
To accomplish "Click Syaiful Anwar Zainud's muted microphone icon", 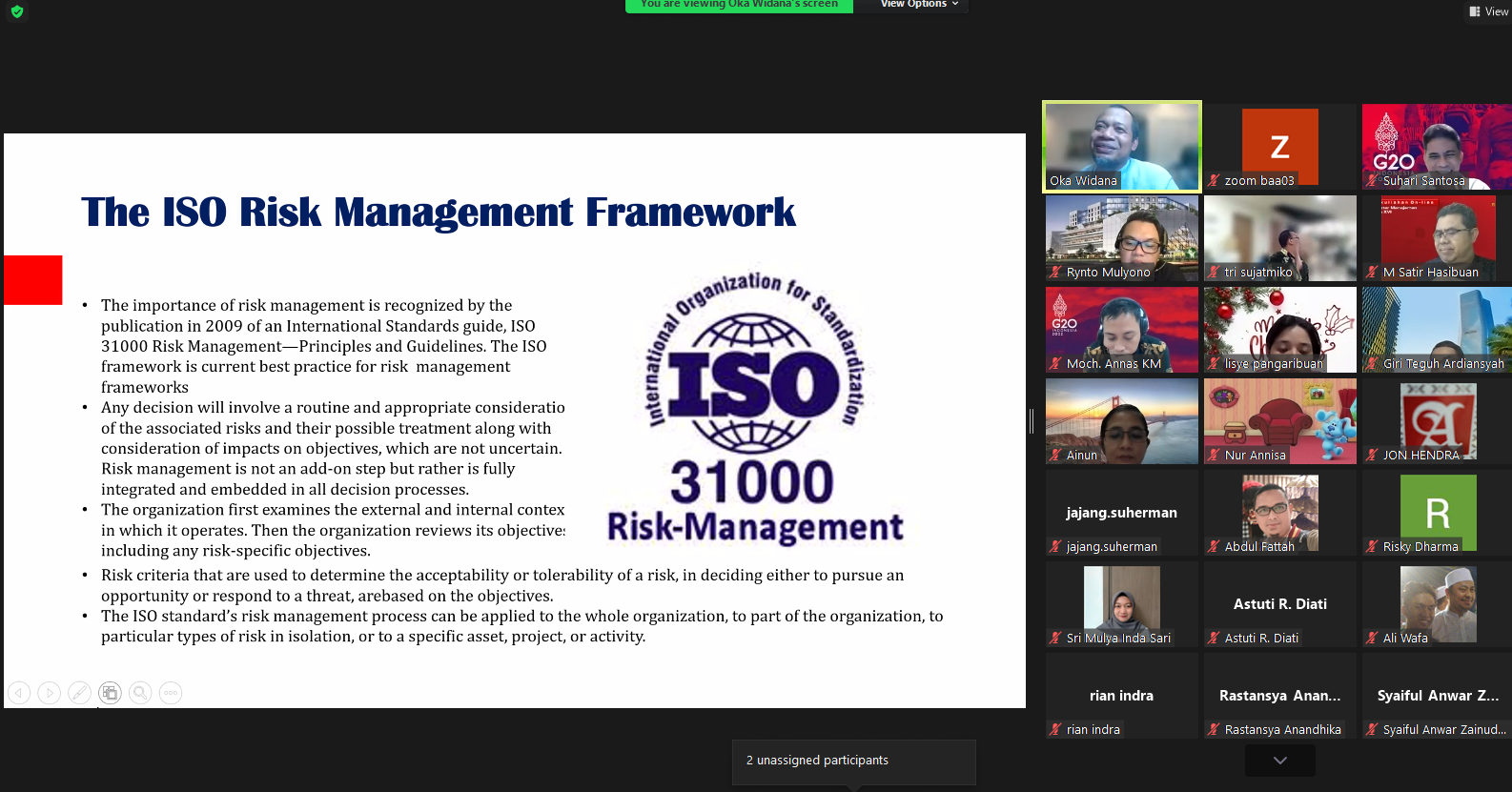I will tap(1372, 729).
